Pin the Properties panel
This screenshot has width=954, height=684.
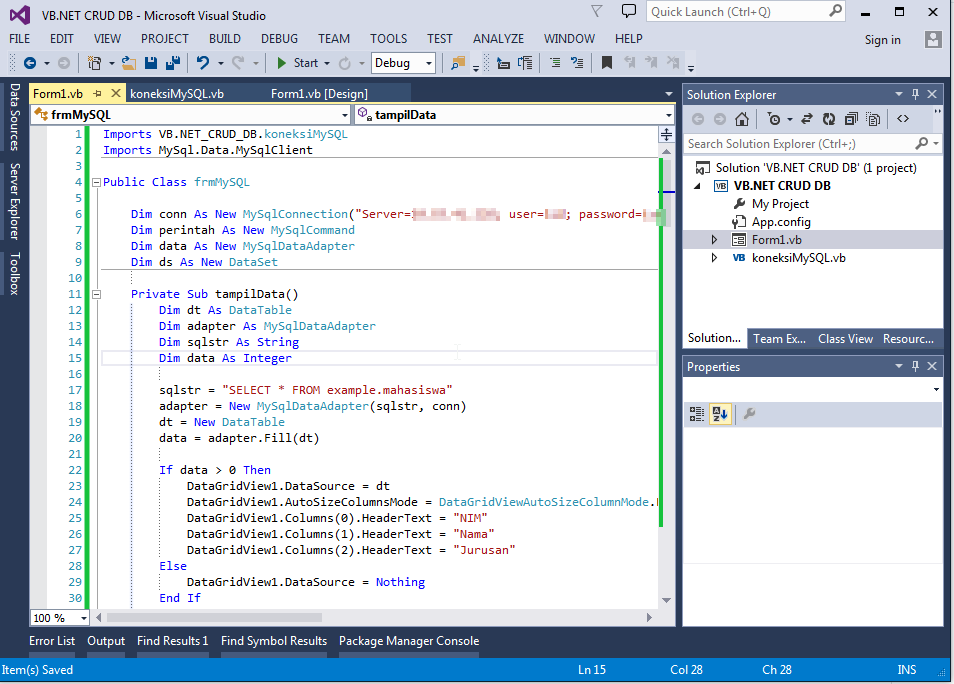(x=915, y=366)
